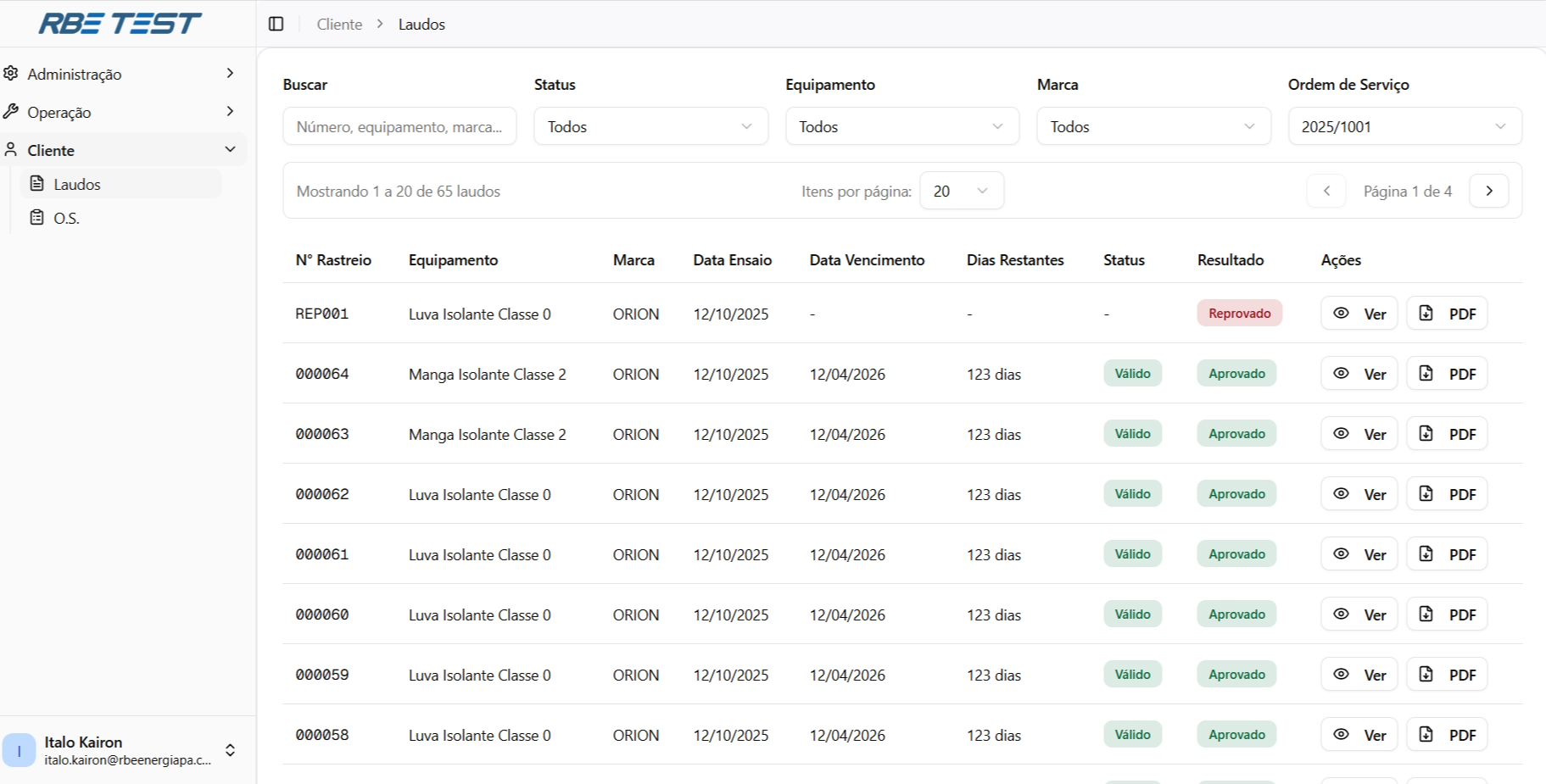Click the RBE TEST logo

click(120, 24)
